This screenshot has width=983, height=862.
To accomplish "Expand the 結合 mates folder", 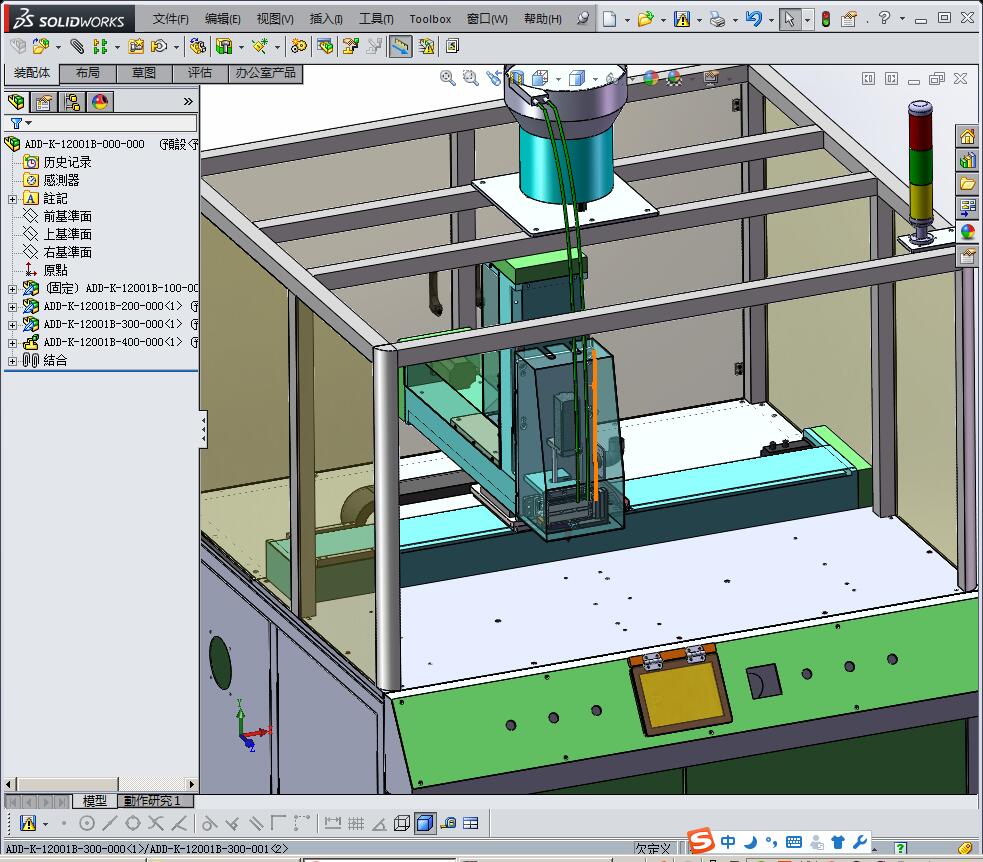I will tap(12, 360).
